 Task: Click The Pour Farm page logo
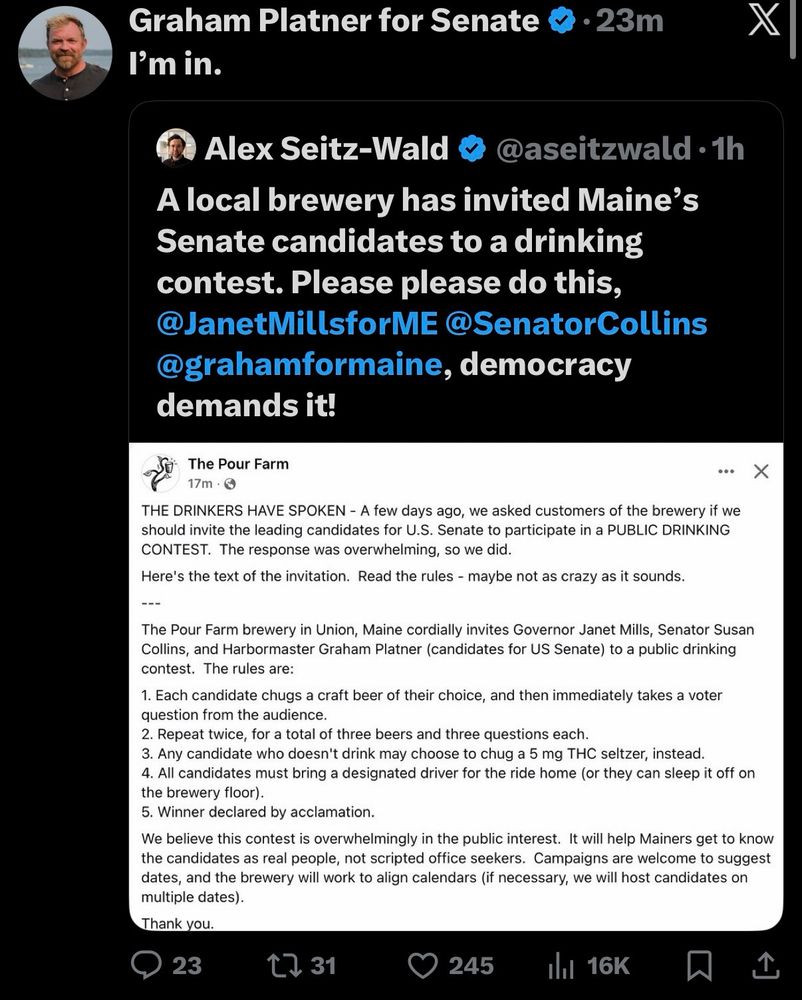pyautogui.click(x=161, y=472)
